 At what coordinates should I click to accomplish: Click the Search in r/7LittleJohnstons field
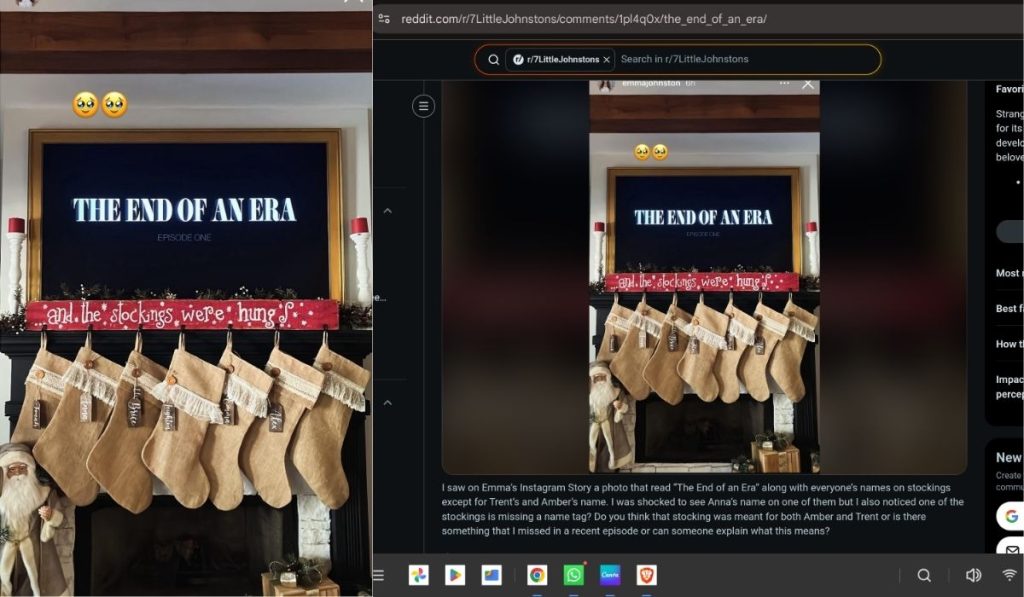740,60
